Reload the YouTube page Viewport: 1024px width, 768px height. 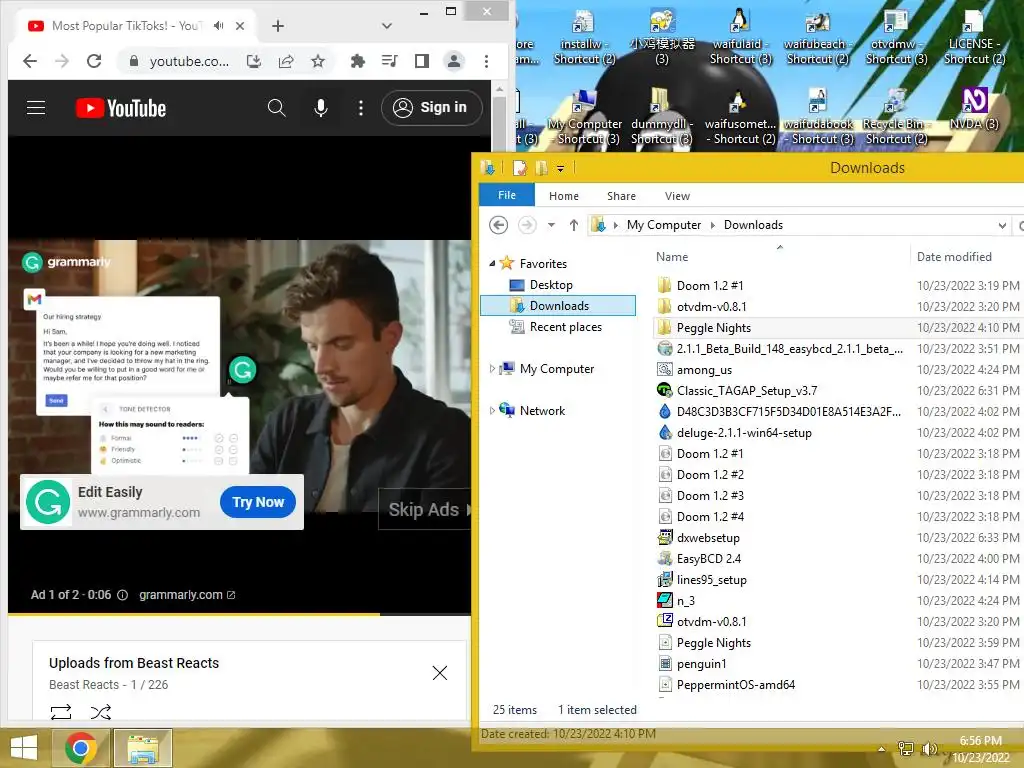click(x=94, y=61)
